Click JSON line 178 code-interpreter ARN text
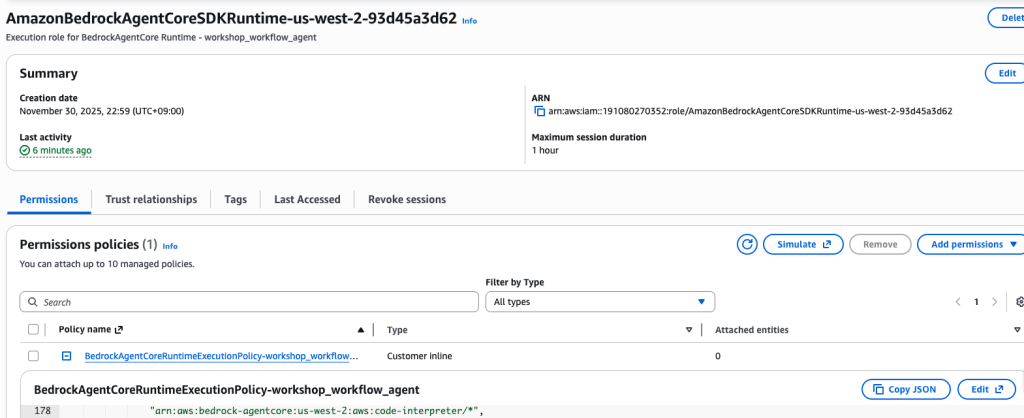Screen dimensions: 1024x418 coord(316,411)
